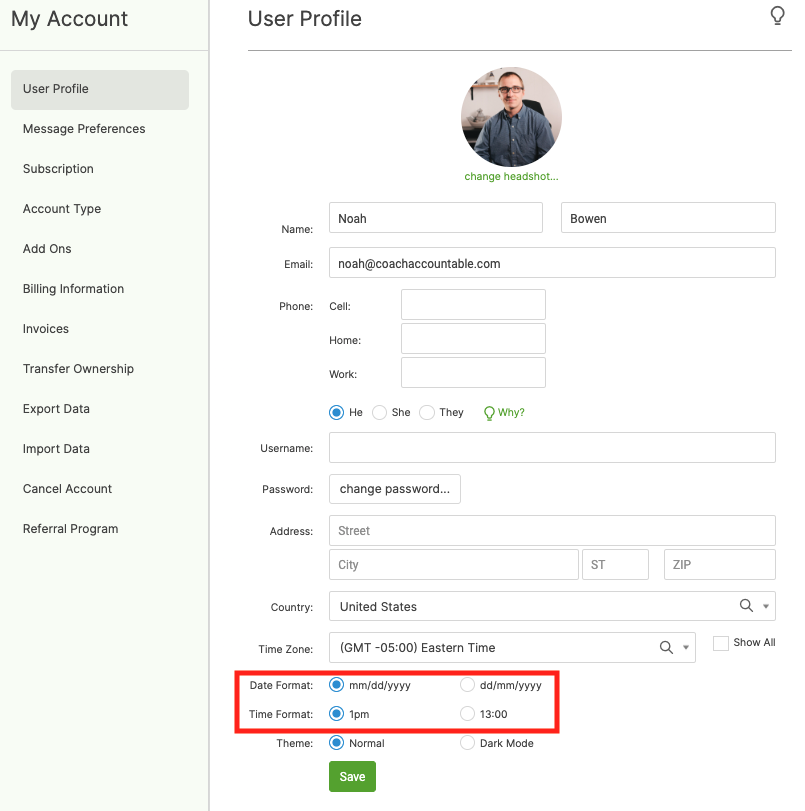Open the Country dropdown arrow

pyautogui.click(x=766, y=606)
